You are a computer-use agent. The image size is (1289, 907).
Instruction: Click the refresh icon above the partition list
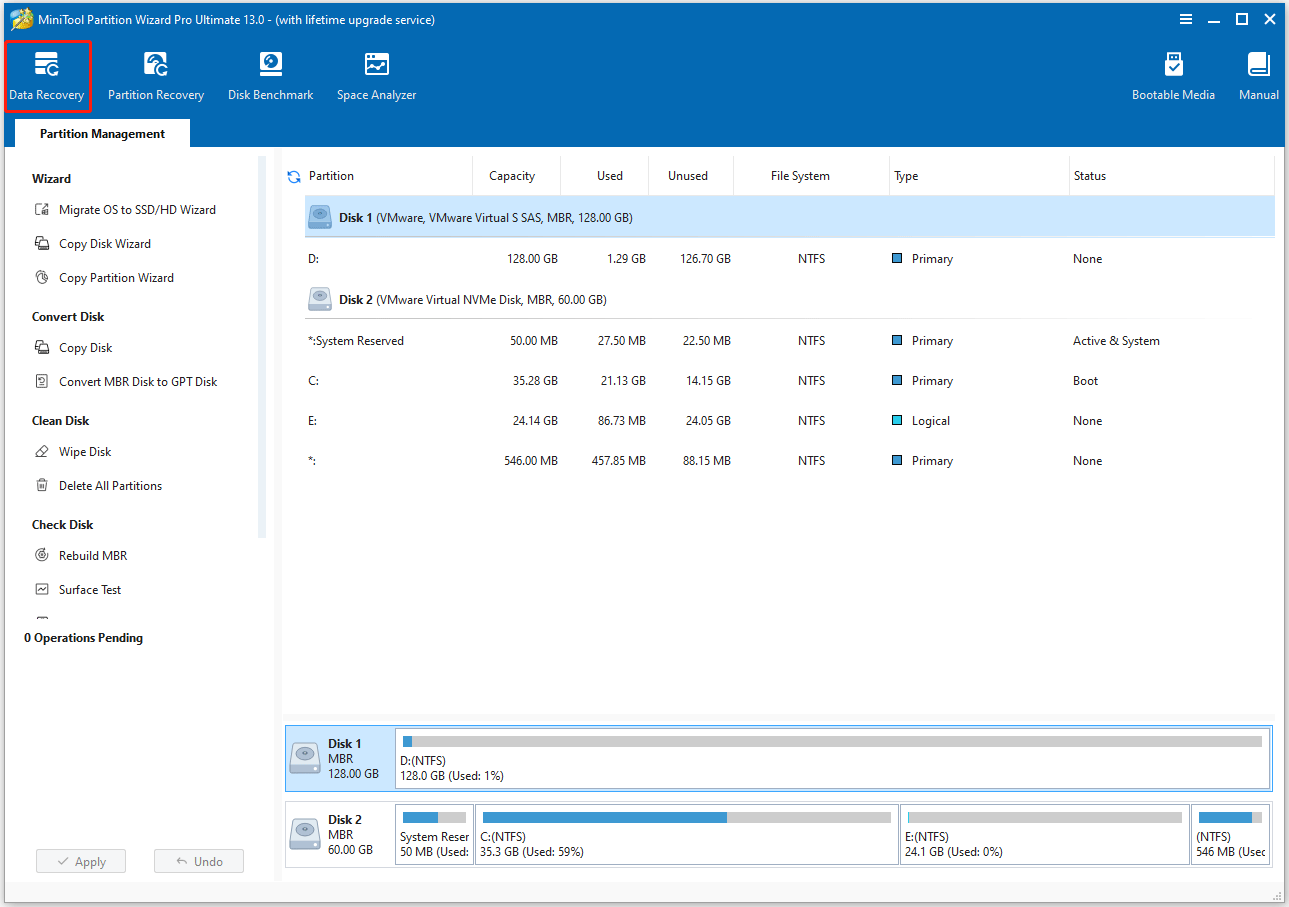coord(293,176)
